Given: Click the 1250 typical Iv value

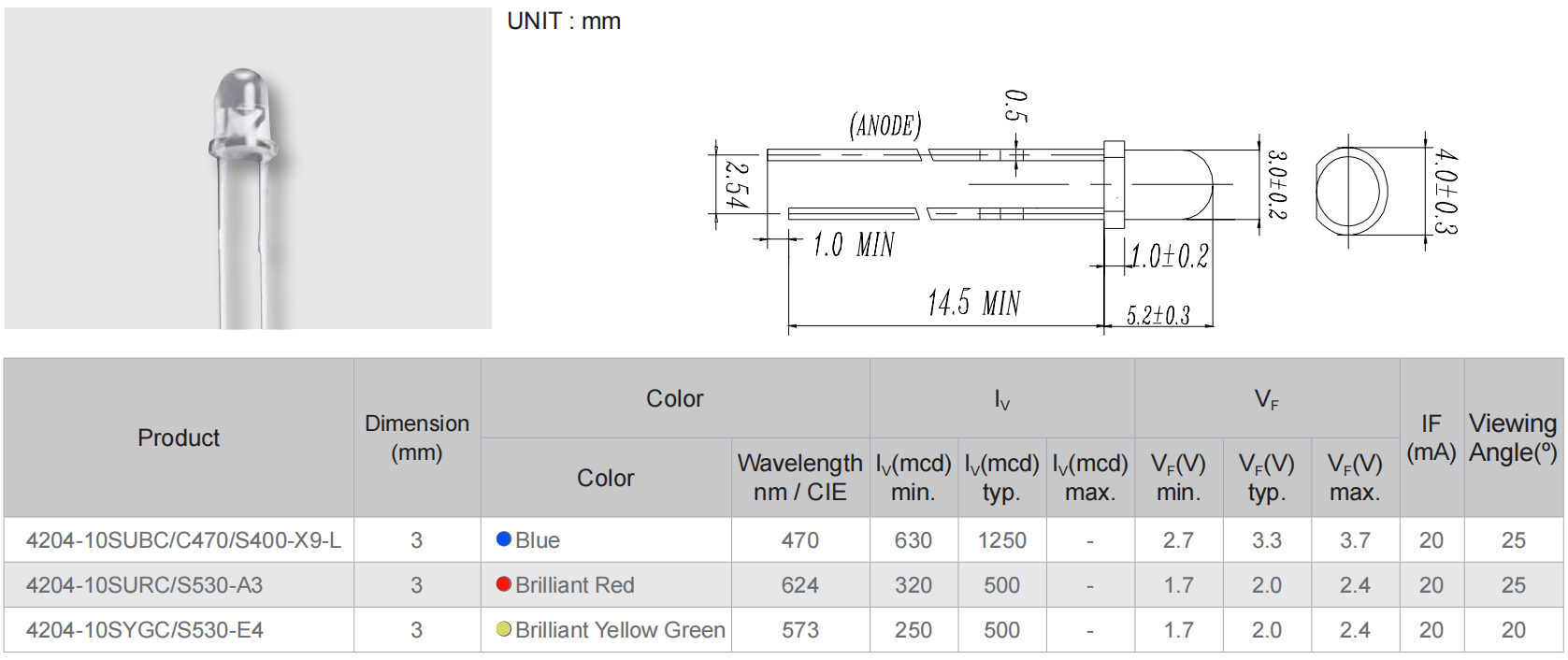Looking at the screenshot, I should click(x=1001, y=540).
